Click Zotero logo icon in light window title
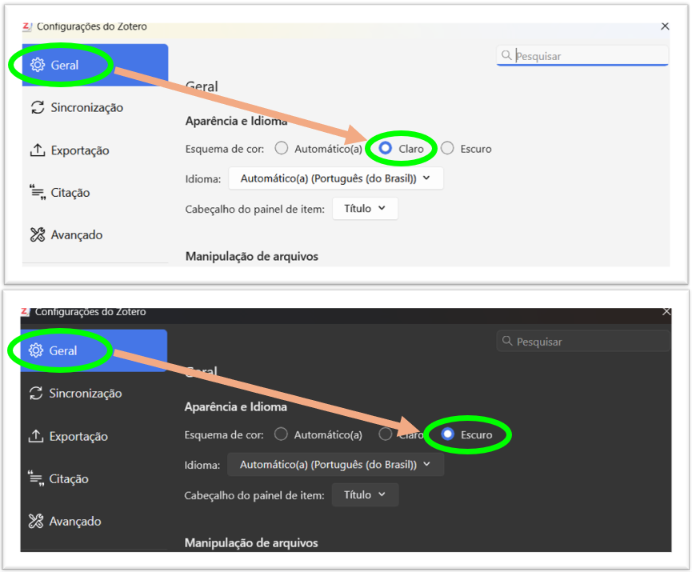Image resolution: width=692 pixels, height=572 pixels. pyautogui.click(x=27, y=26)
